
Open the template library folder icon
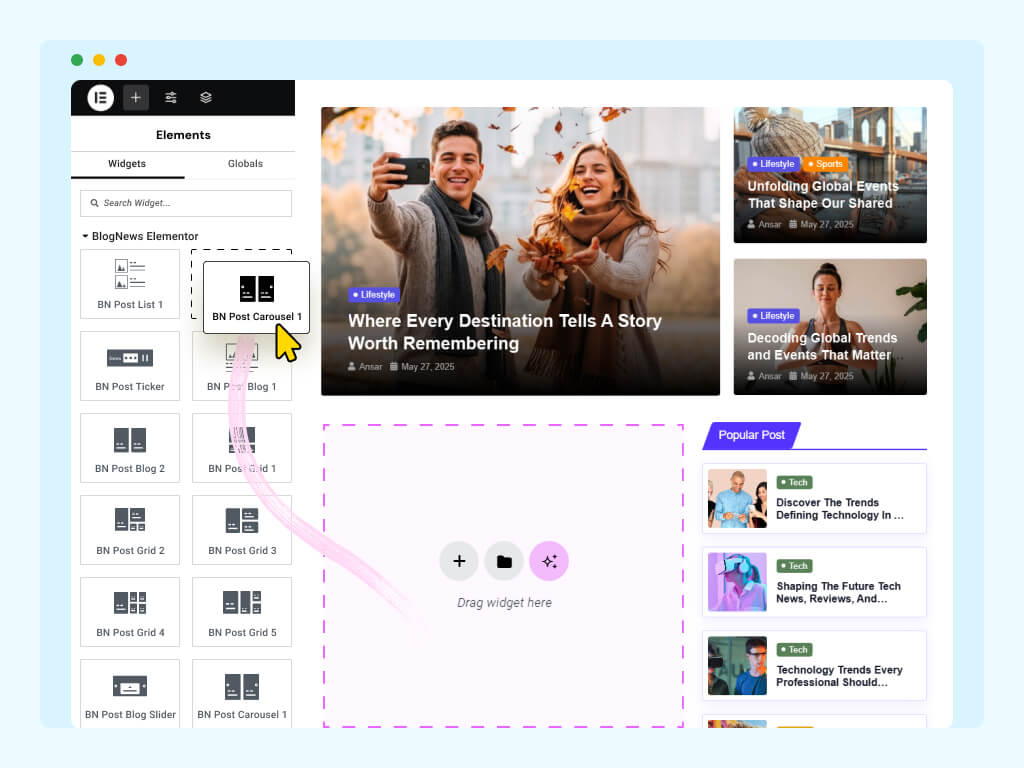[x=504, y=561]
